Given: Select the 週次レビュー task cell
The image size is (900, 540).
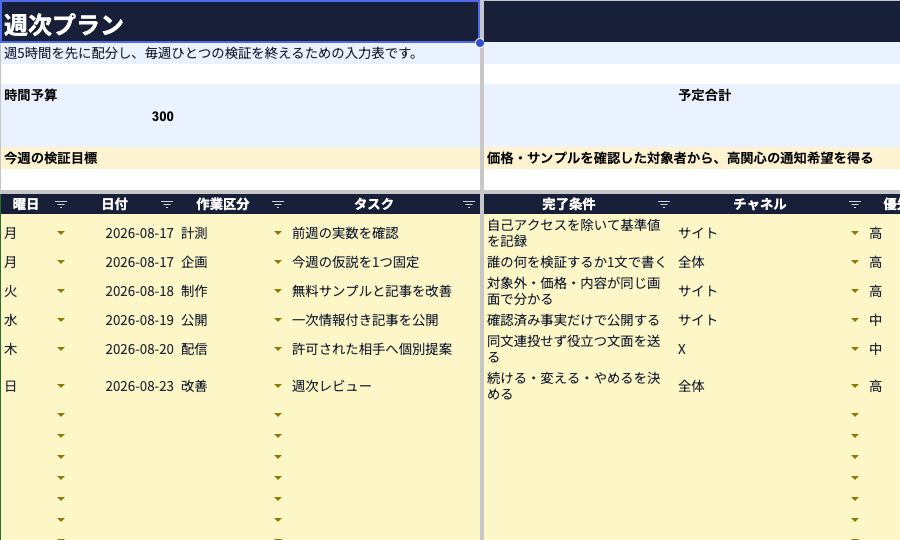Looking at the screenshot, I should [x=383, y=386].
